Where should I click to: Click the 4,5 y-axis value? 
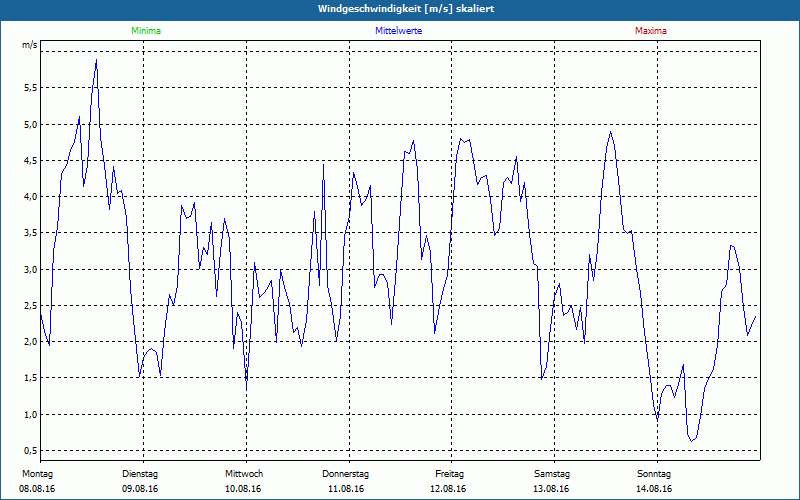[31, 161]
